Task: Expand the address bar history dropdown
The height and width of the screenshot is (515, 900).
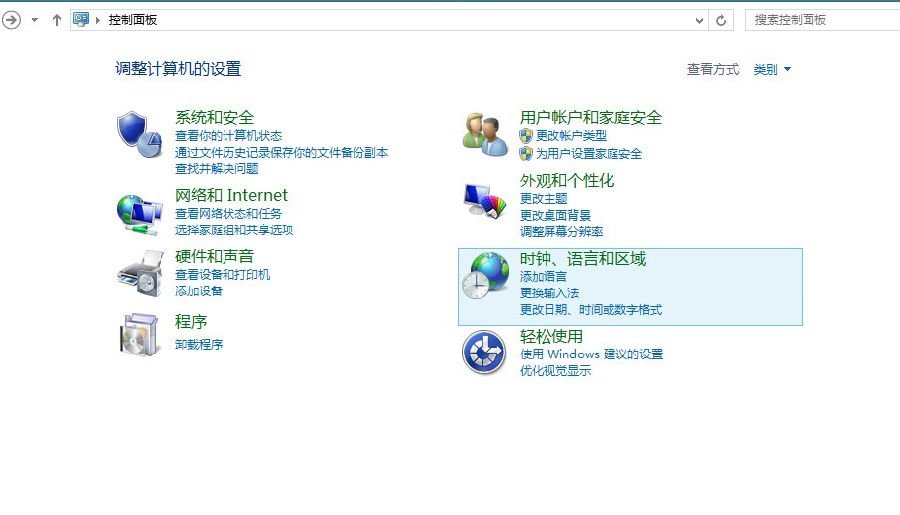Action: click(x=699, y=21)
